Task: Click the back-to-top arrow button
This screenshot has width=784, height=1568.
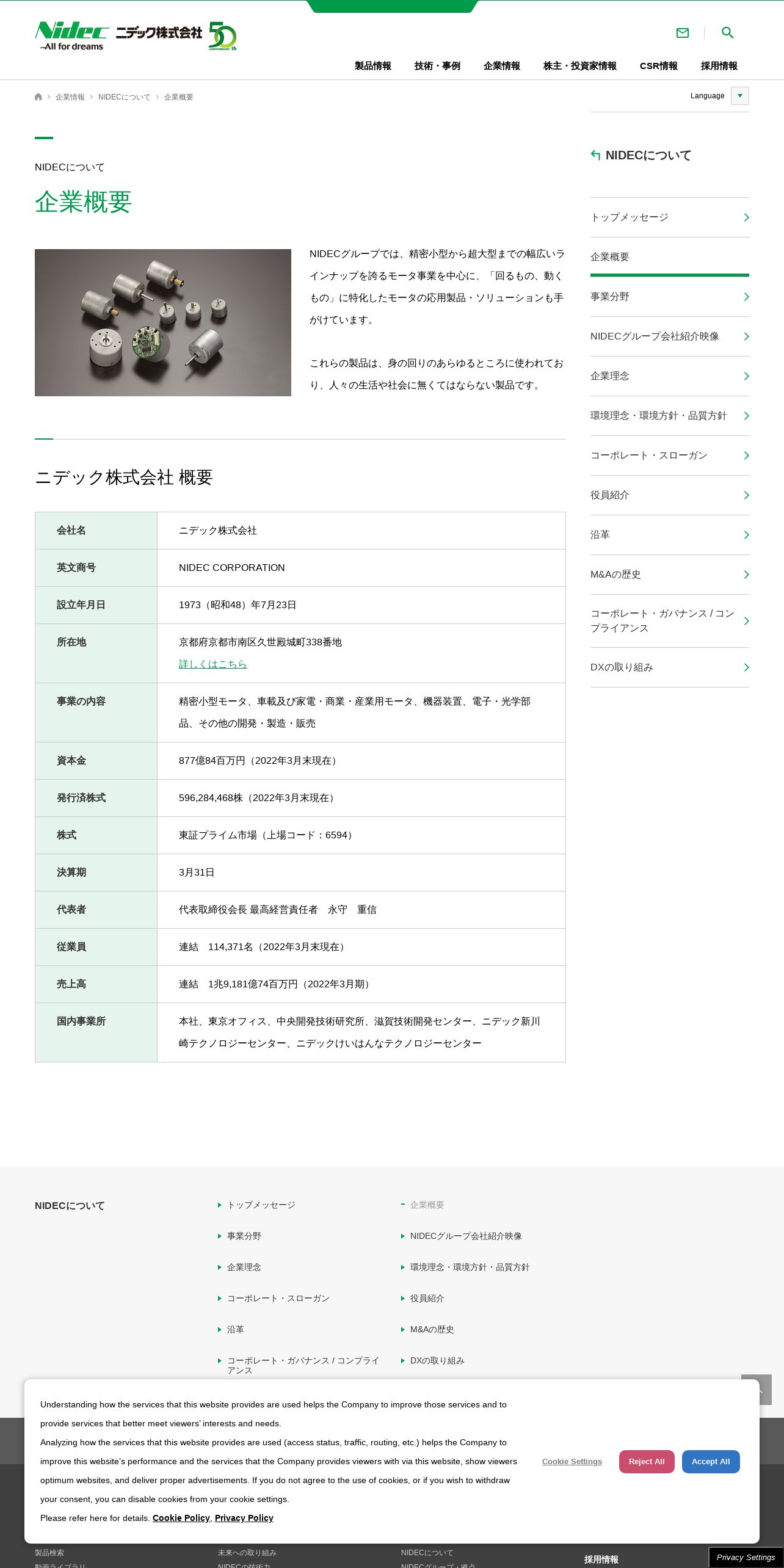Action: tap(757, 1390)
